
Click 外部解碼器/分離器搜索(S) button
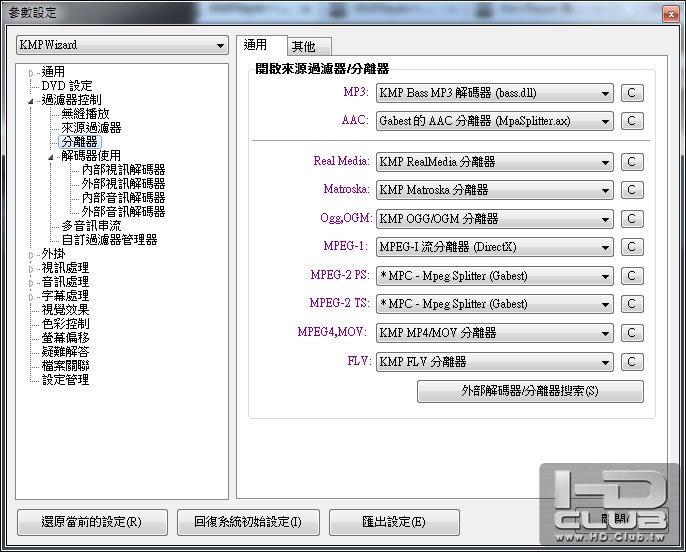[530, 391]
